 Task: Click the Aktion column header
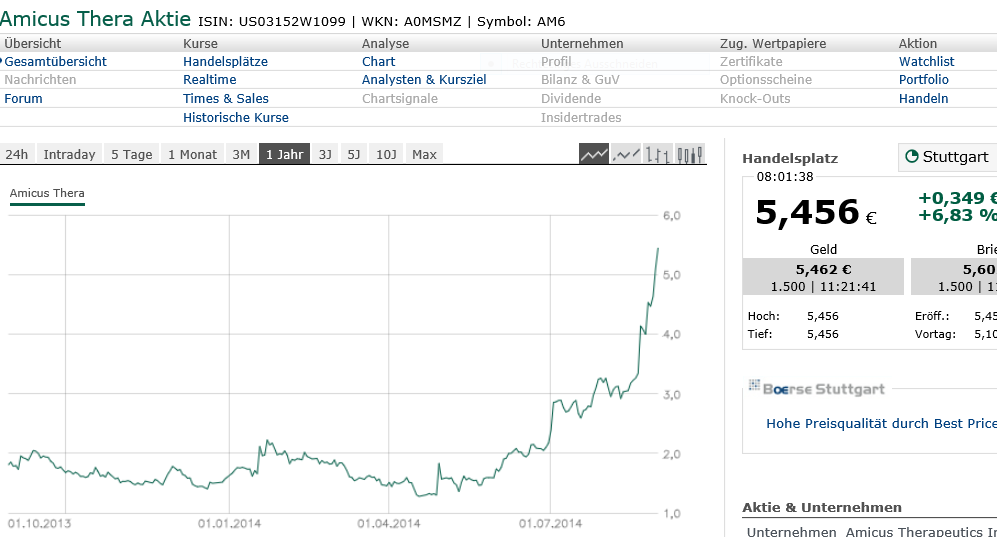point(918,43)
